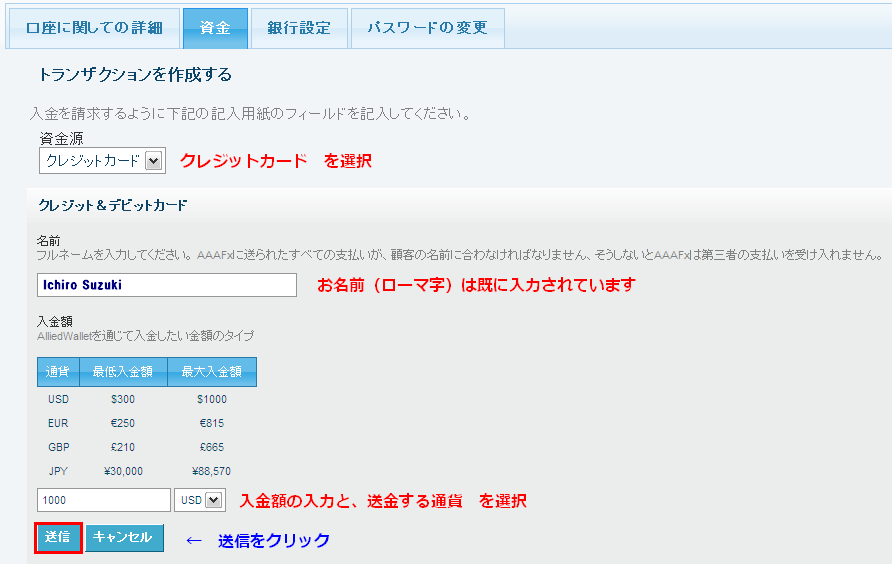The image size is (892, 564).
Task: Open the USD currency dropdown
Action: click(200, 500)
